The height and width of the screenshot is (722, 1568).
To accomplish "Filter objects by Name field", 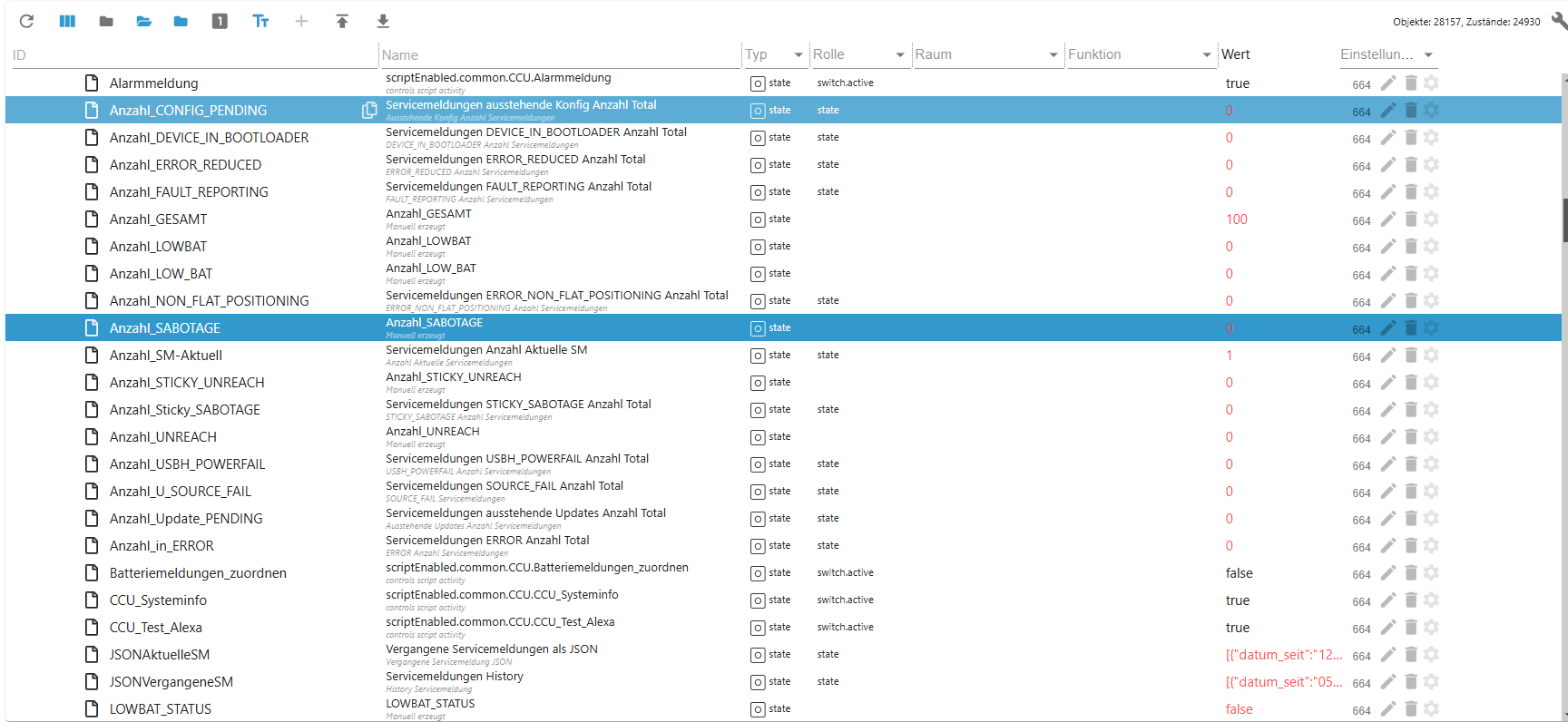I will 559,55.
